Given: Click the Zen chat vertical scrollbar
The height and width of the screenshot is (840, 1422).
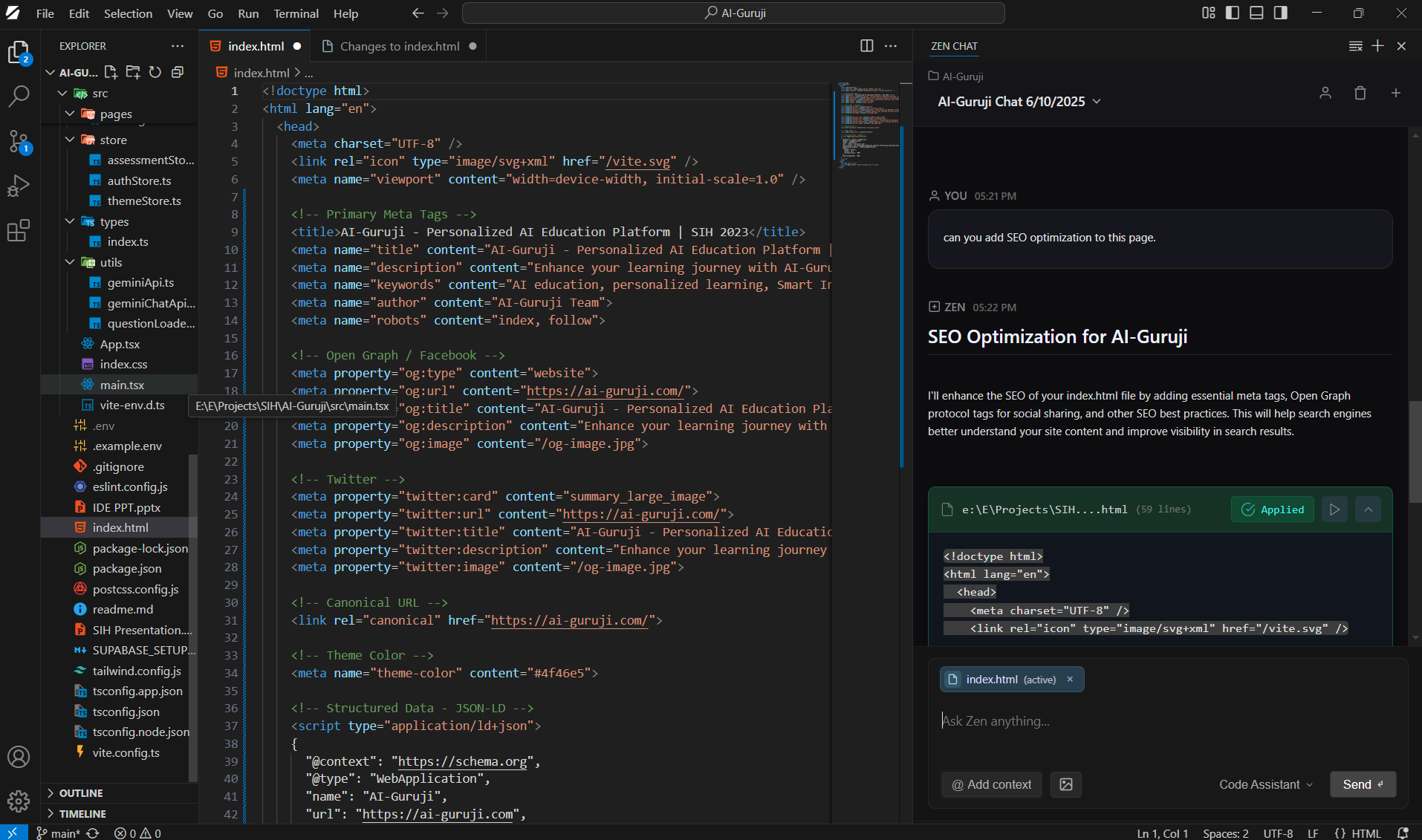Looking at the screenshot, I should point(1415,453).
